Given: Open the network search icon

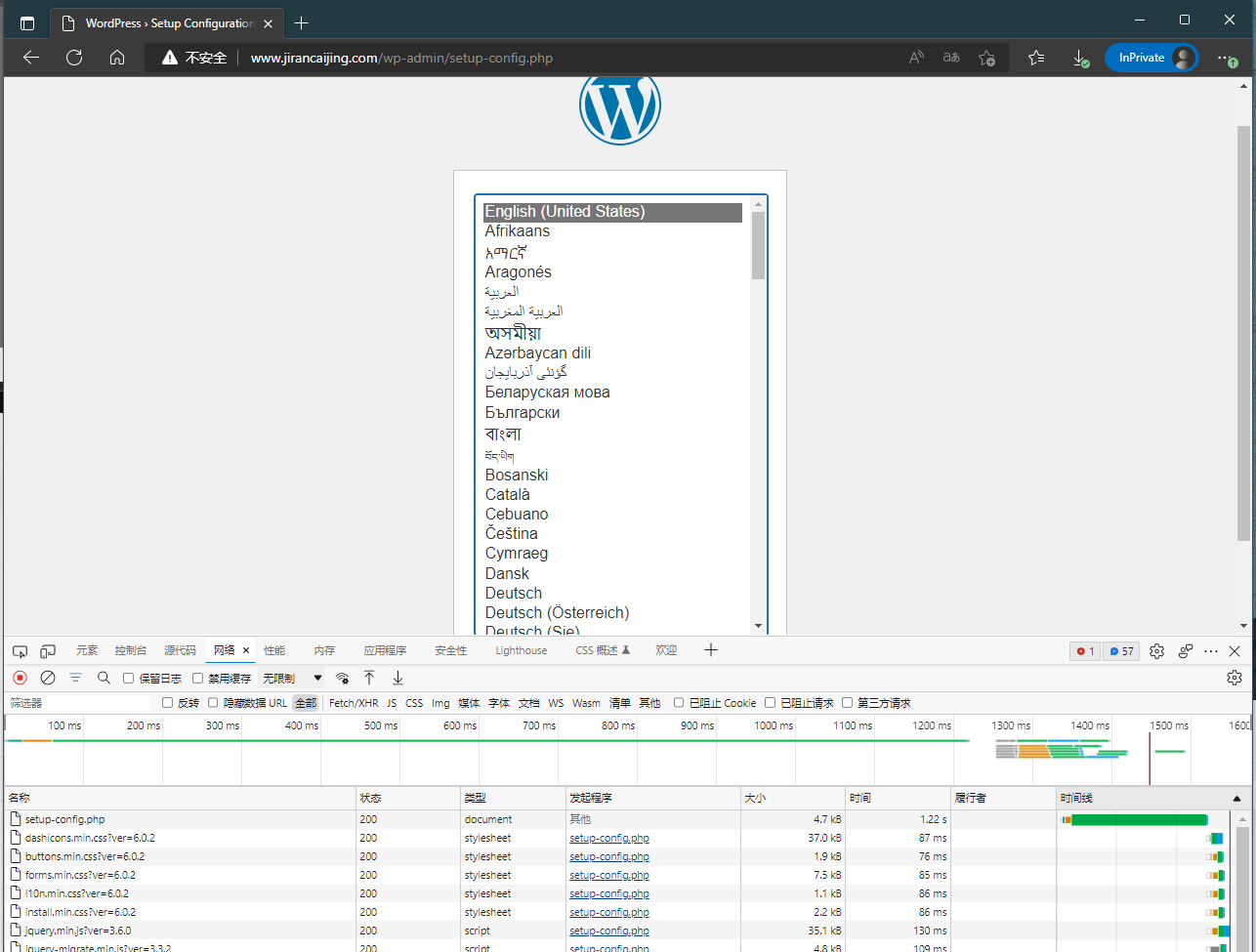Looking at the screenshot, I should [x=104, y=678].
